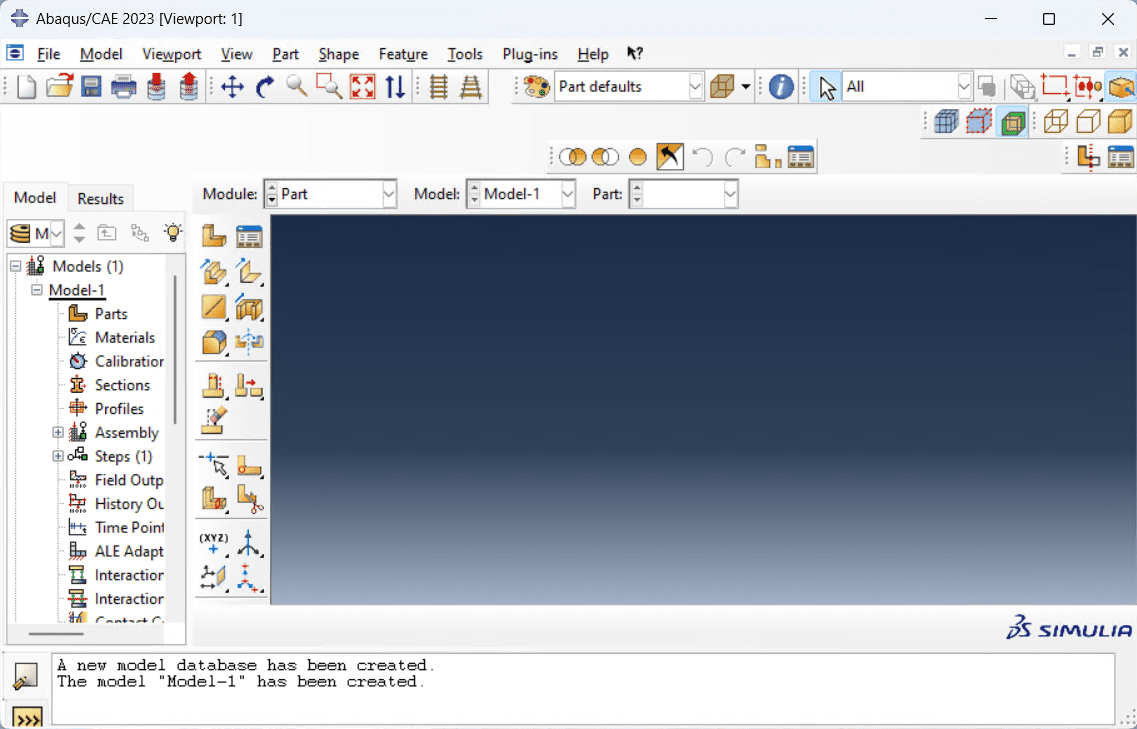Select Create Wire Planar tool
This screenshot has height=729, width=1137.
click(x=214, y=307)
